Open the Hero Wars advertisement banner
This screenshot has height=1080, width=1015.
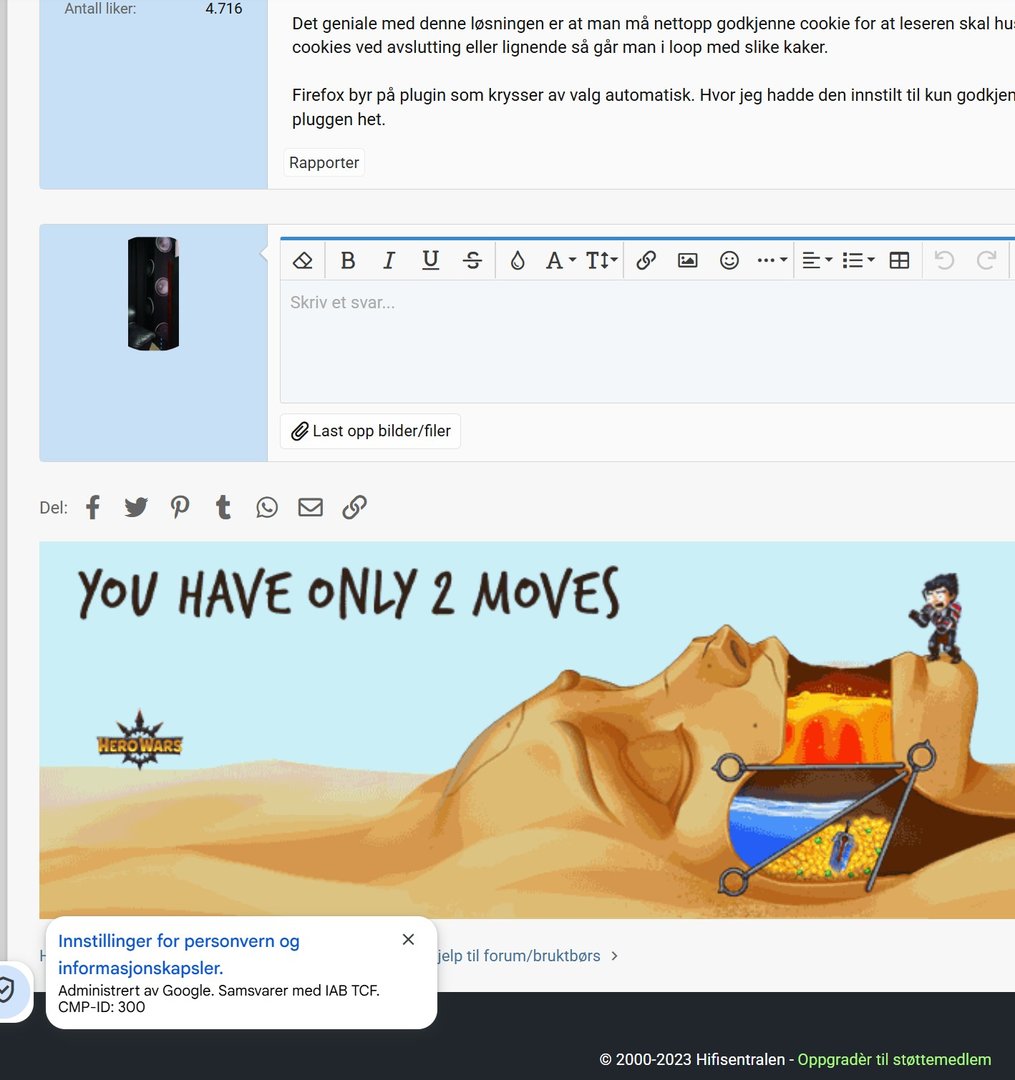(x=527, y=730)
